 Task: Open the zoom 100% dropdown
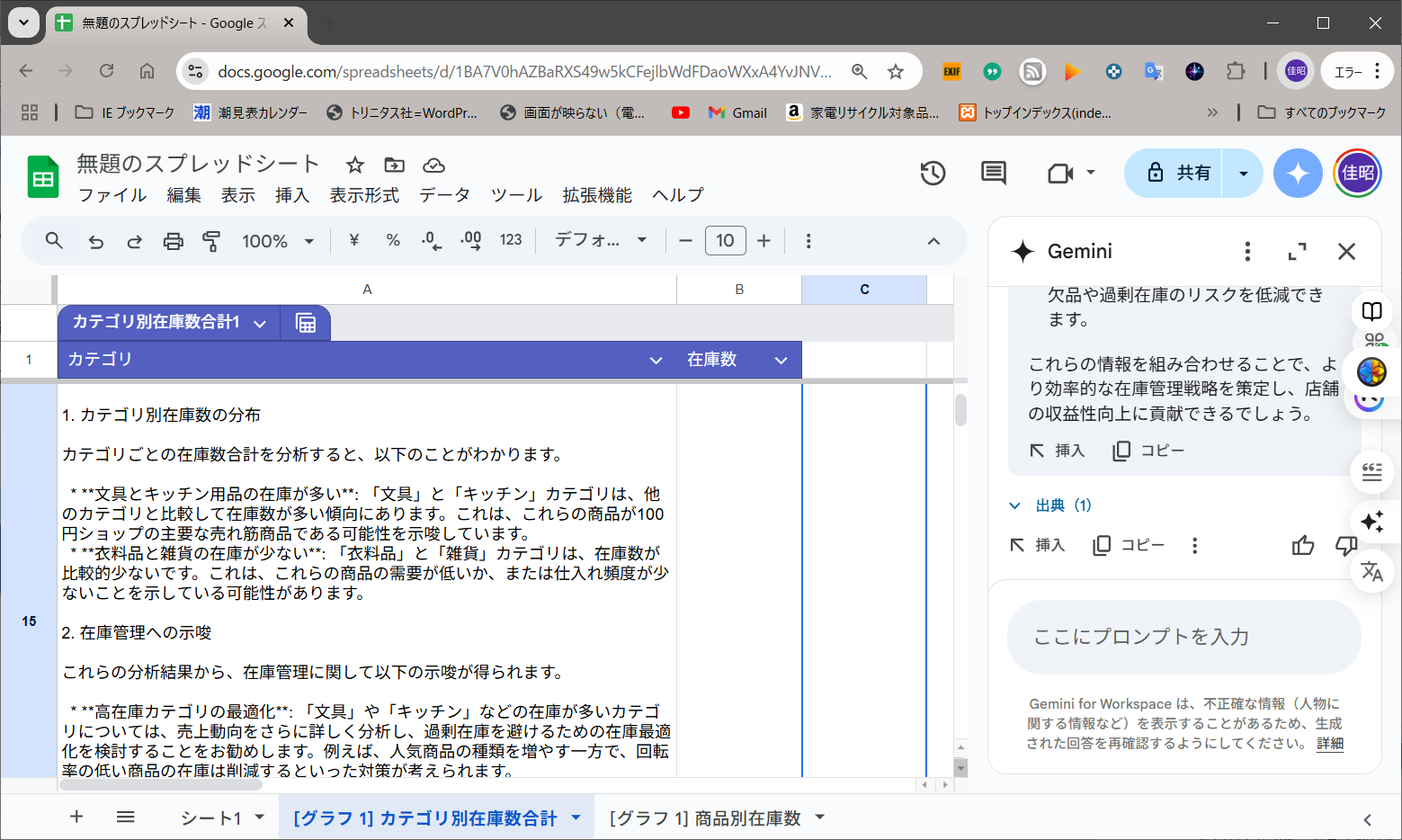(x=278, y=241)
